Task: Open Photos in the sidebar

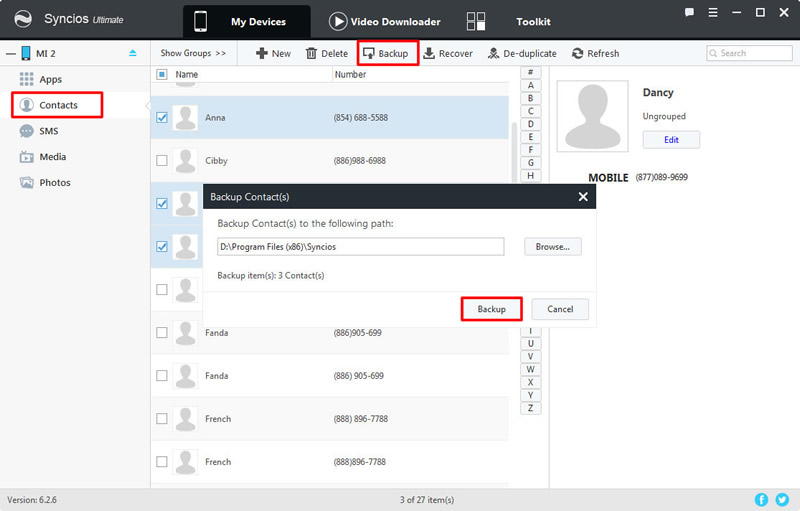Action: (45, 183)
